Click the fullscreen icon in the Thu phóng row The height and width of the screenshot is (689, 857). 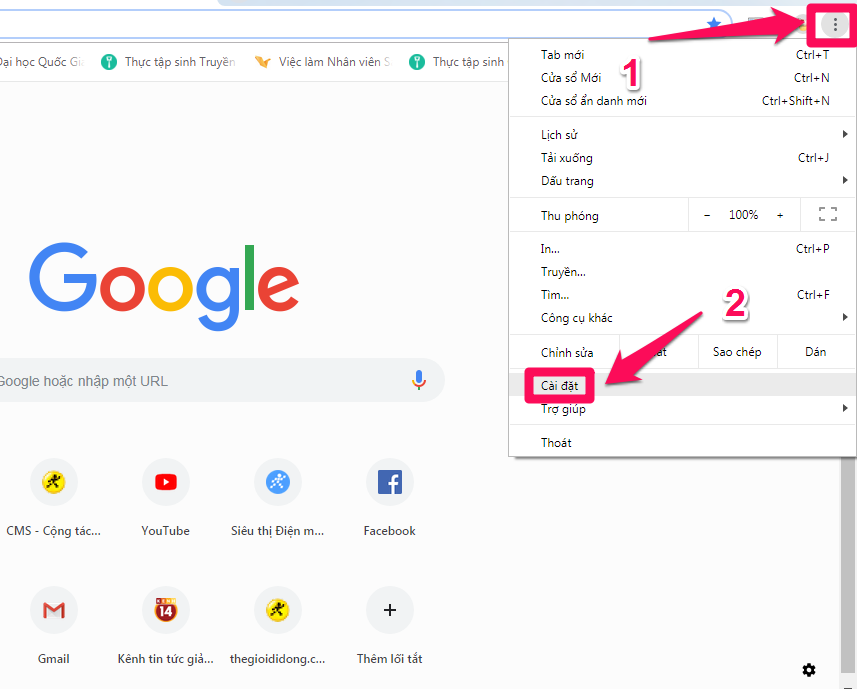[x=827, y=214]
